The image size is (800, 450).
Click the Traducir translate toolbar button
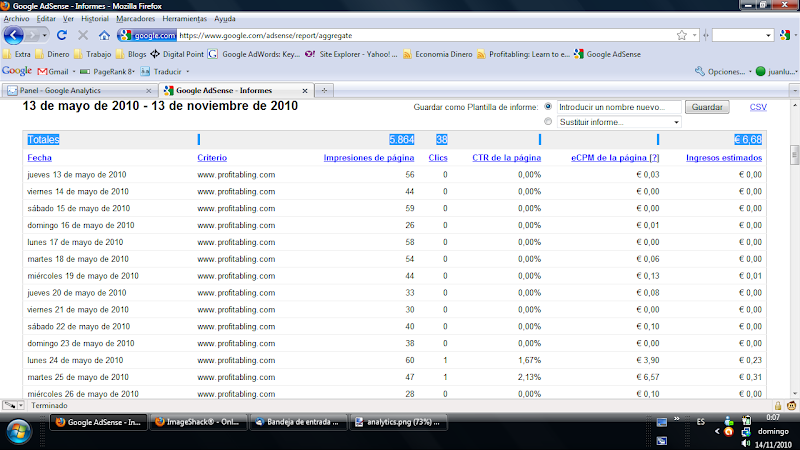[x=161, y=71]
